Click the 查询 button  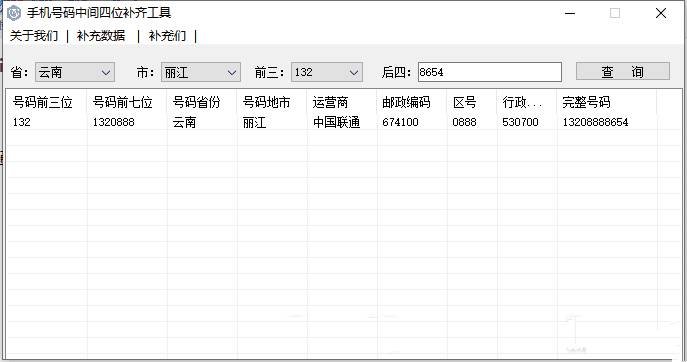(x=623, y=71)
